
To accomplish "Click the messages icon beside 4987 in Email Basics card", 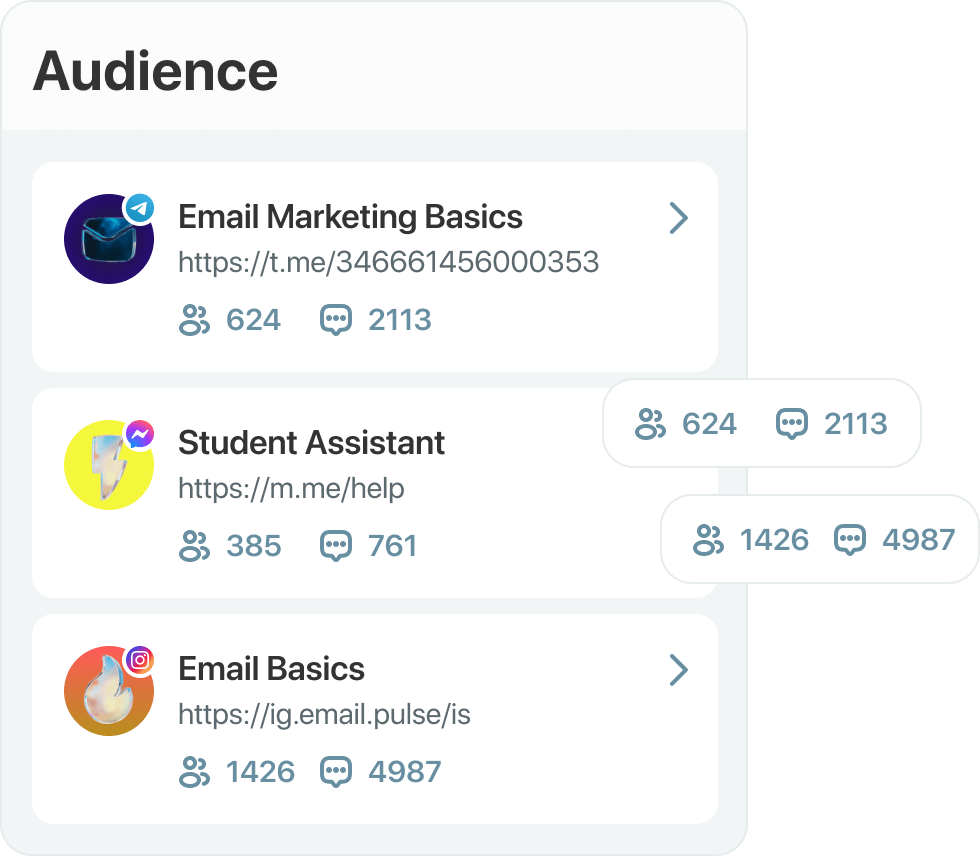I will point(336,772).
